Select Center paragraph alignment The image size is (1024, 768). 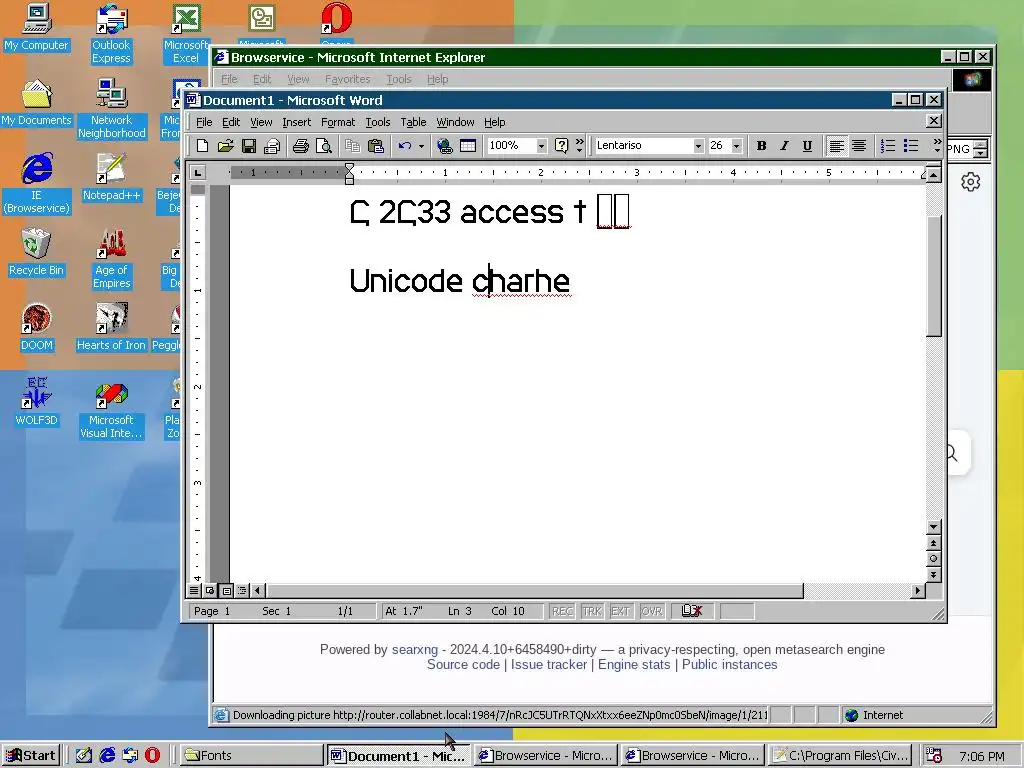pyautogui.click(x=859, y=146)
